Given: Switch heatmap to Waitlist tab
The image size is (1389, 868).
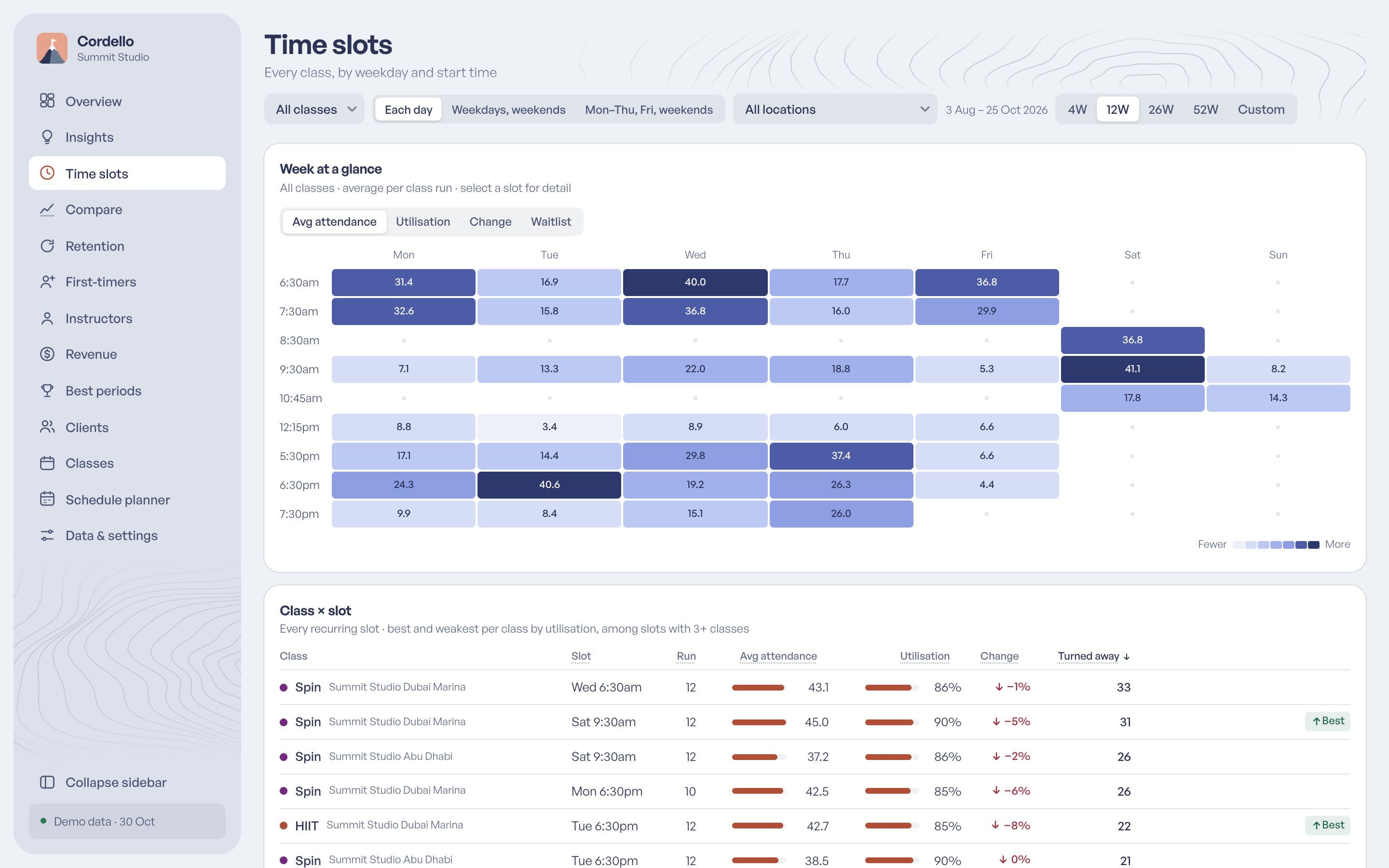Looking at the screenshot, I should point(550,222).
